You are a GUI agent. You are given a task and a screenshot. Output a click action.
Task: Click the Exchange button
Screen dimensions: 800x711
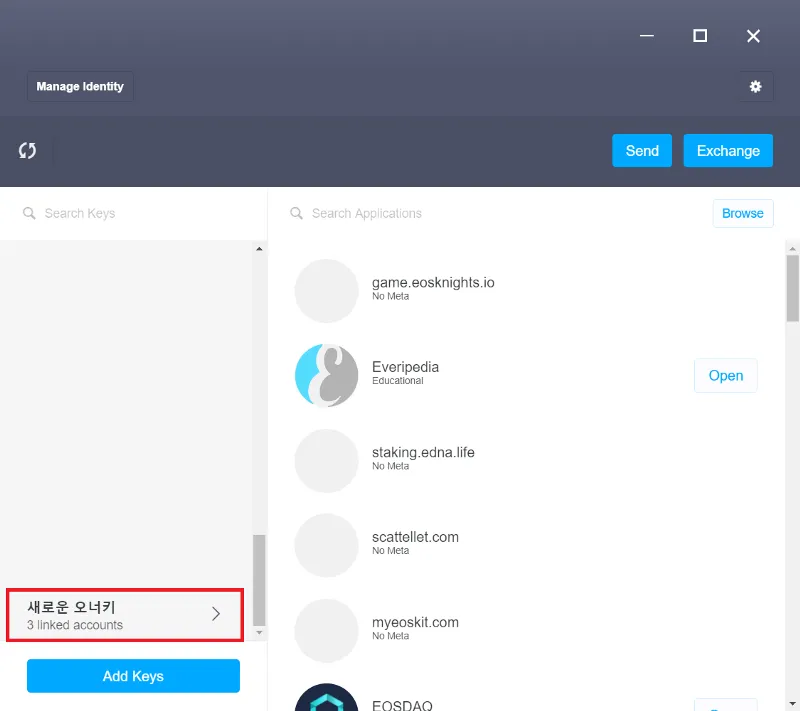coord(728,150)
